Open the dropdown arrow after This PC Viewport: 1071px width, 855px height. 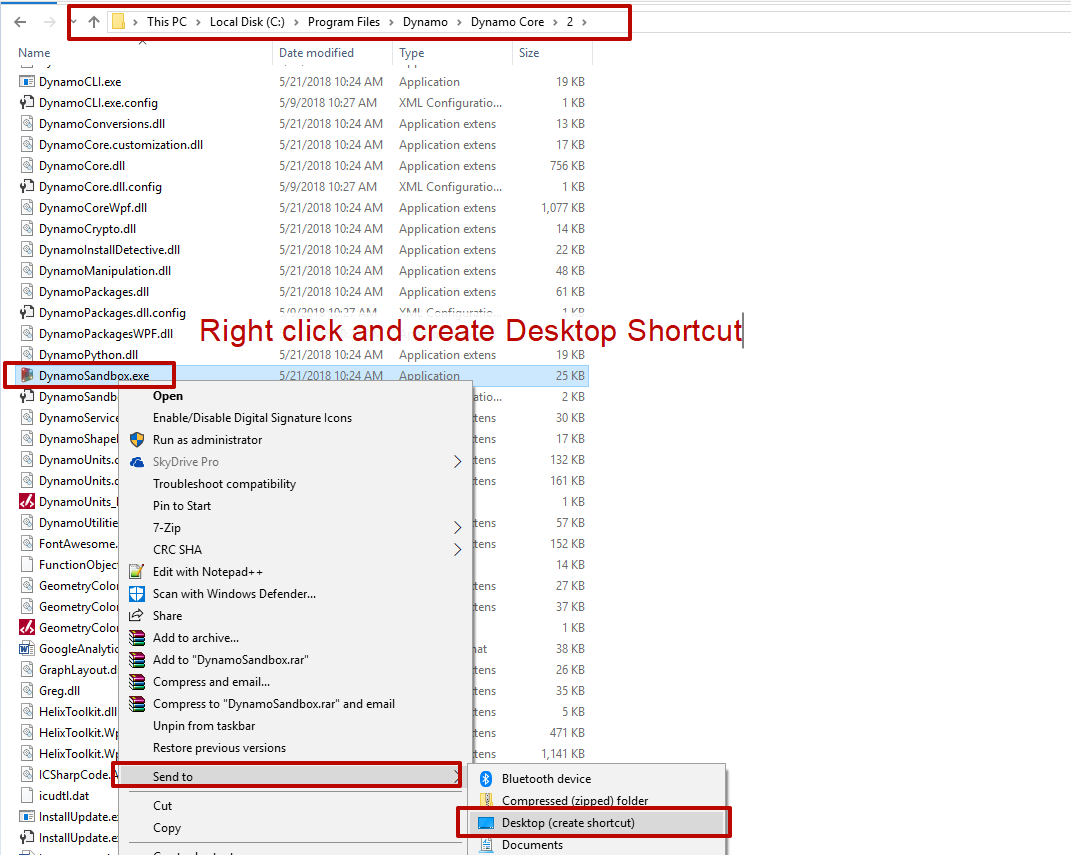(x=198, y=22)
